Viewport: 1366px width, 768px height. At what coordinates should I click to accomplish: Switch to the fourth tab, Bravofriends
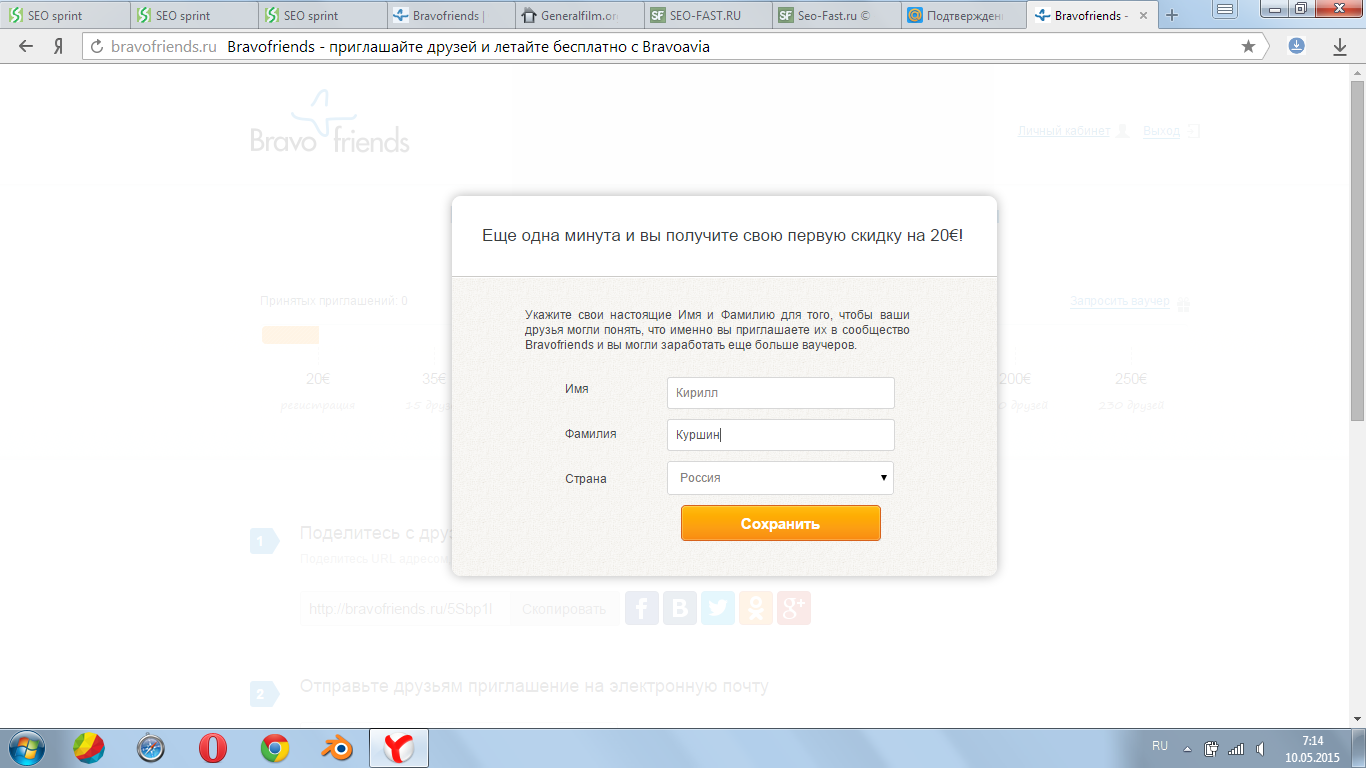point(449,15)
